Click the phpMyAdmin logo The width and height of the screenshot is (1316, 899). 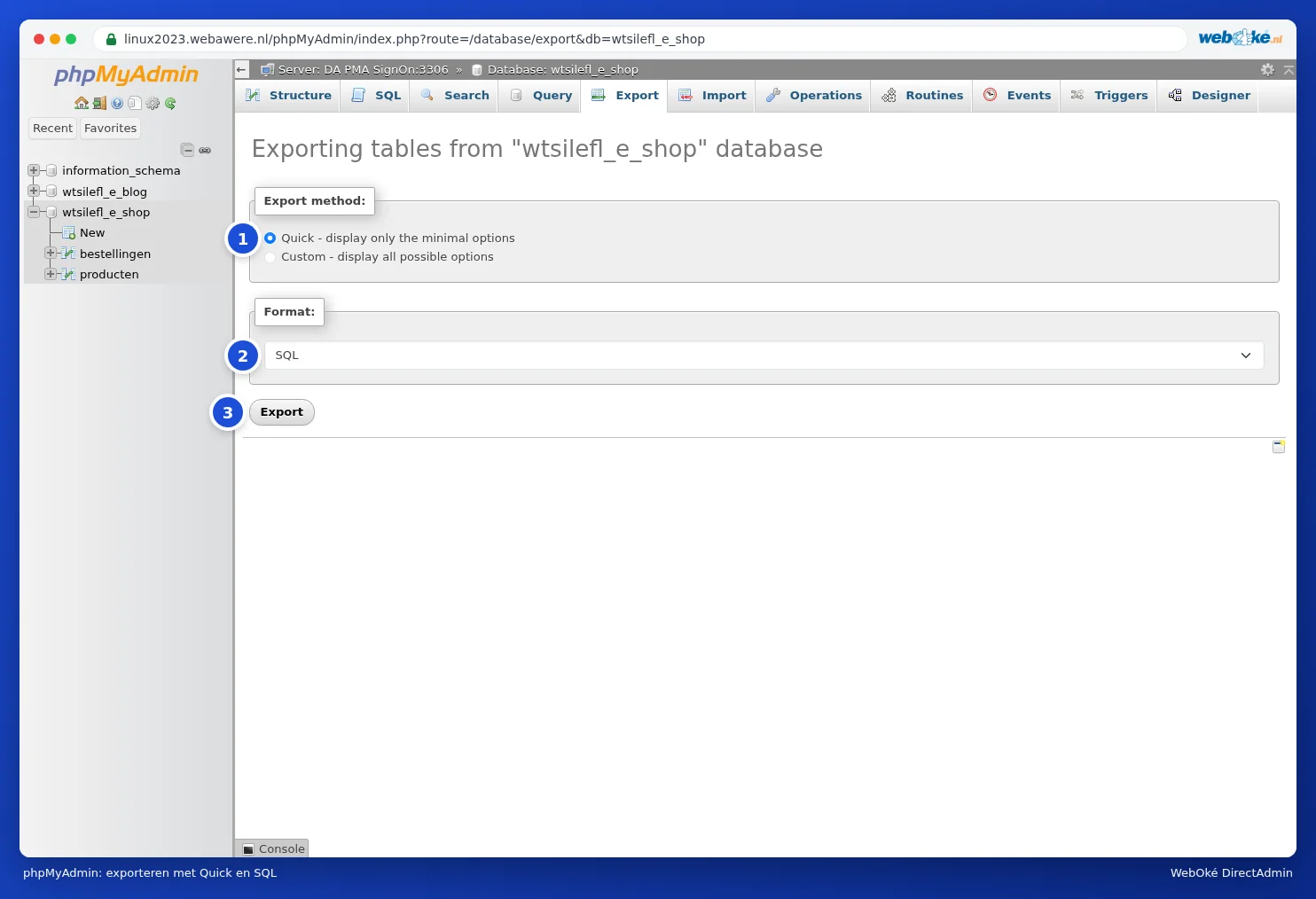126,74
